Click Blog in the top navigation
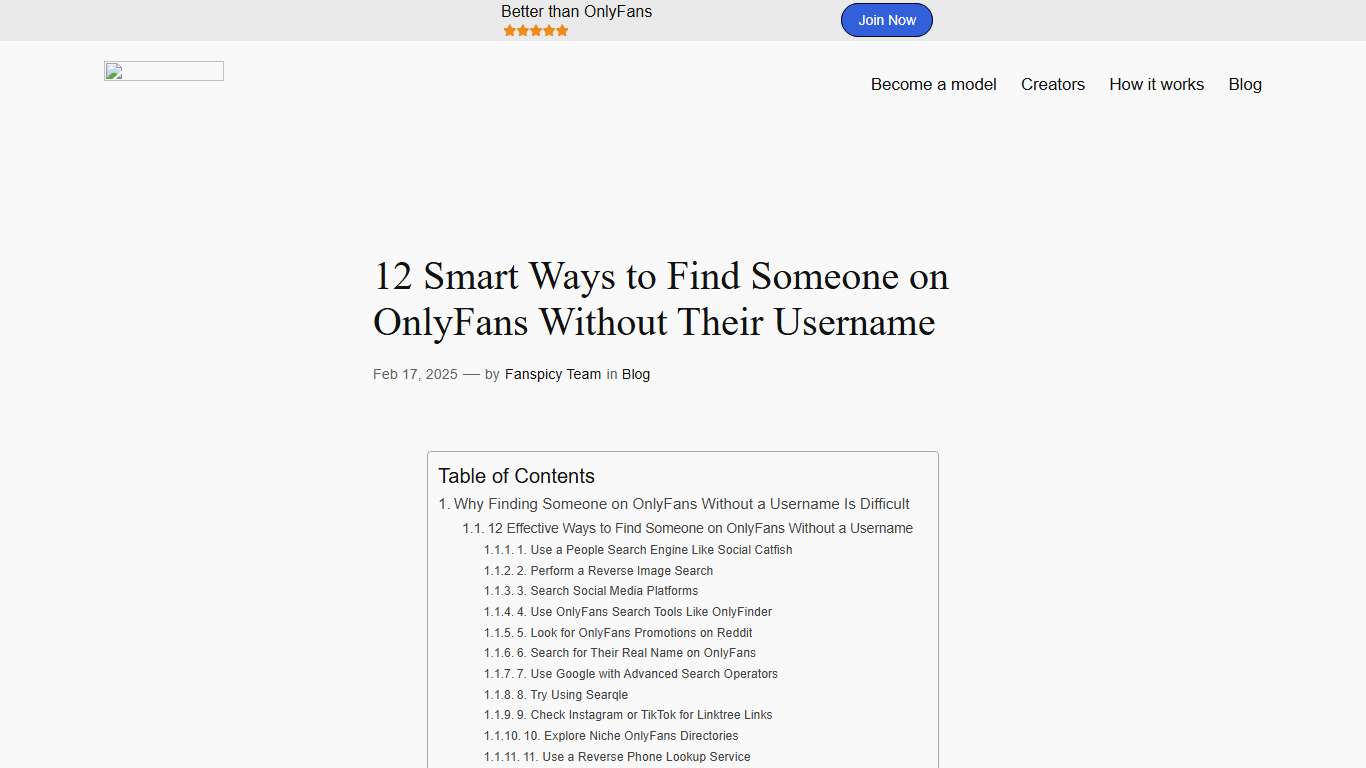The height and width of the screenshot is (768, 1366). click(x=1245, y=85)
